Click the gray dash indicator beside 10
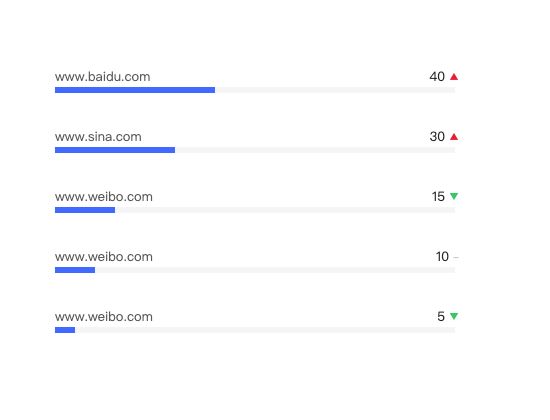 coord(456,257)
